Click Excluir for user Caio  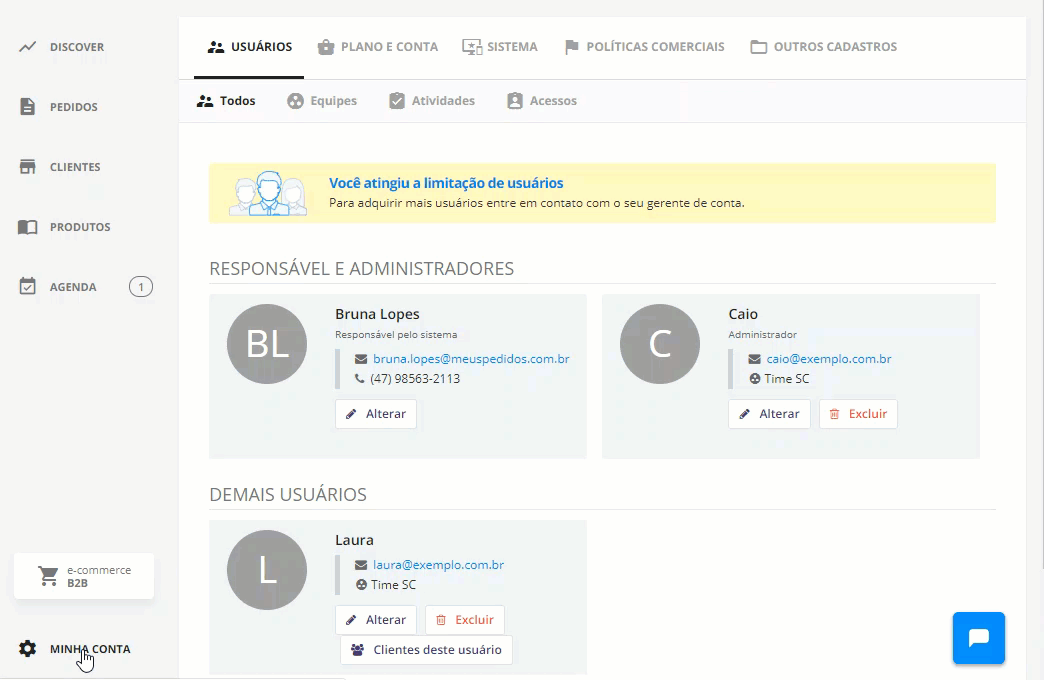tap(858, 414)
